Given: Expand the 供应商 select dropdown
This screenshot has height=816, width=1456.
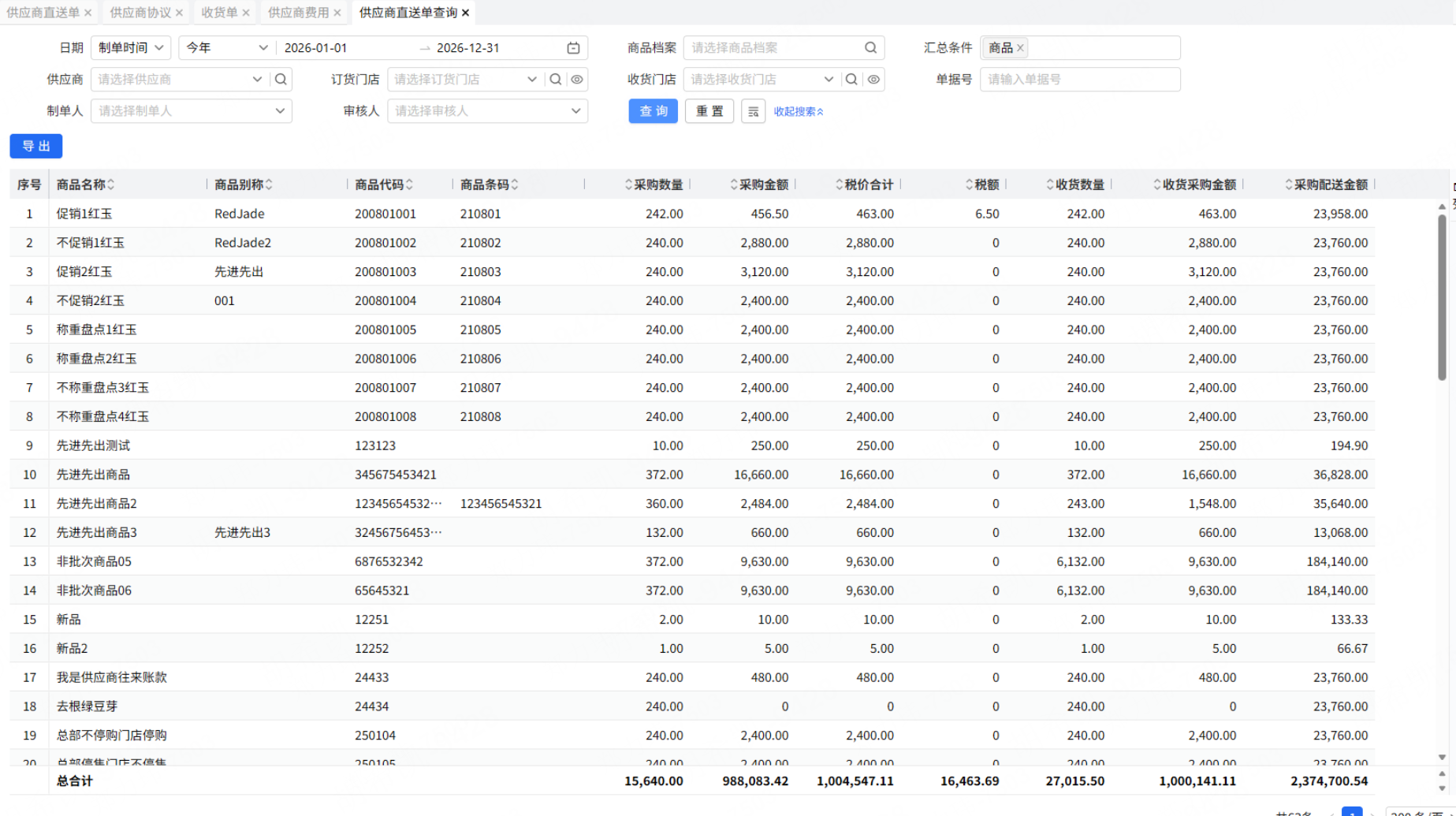Looking at the screenshot, I should pyautogui.click(x=257, y=80).
